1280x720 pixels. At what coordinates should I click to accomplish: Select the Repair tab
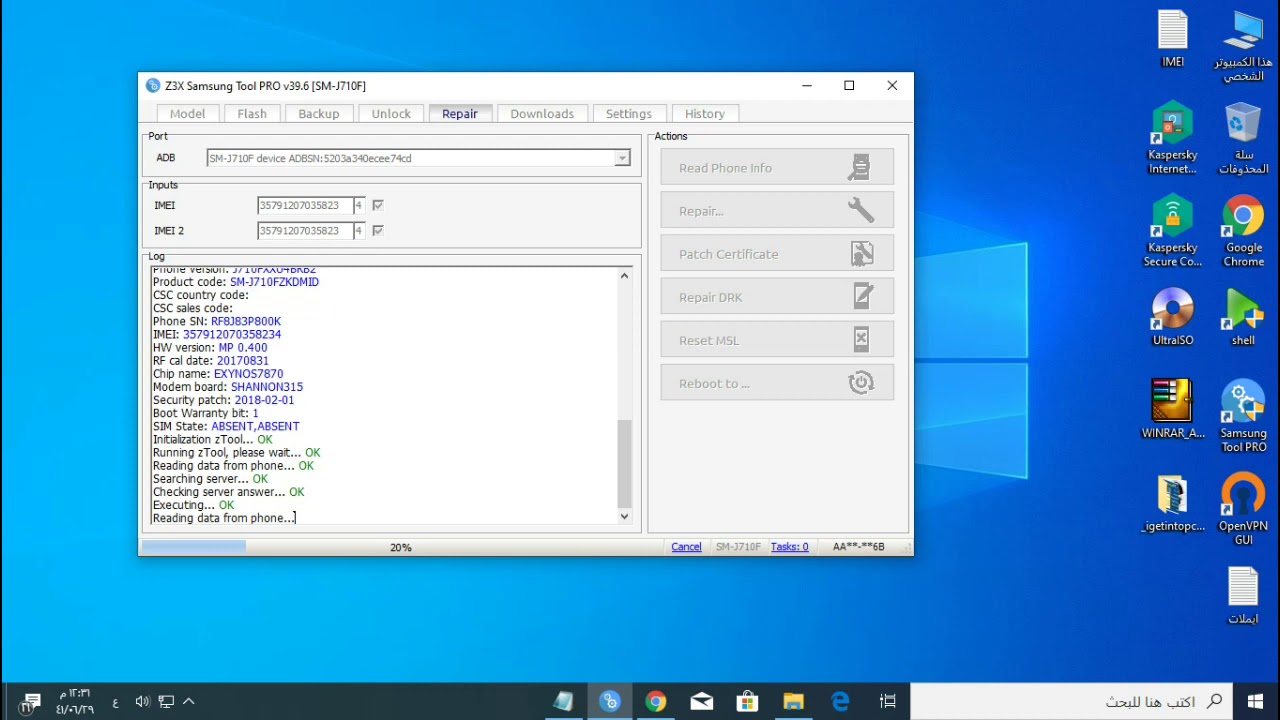click(460, 113)
